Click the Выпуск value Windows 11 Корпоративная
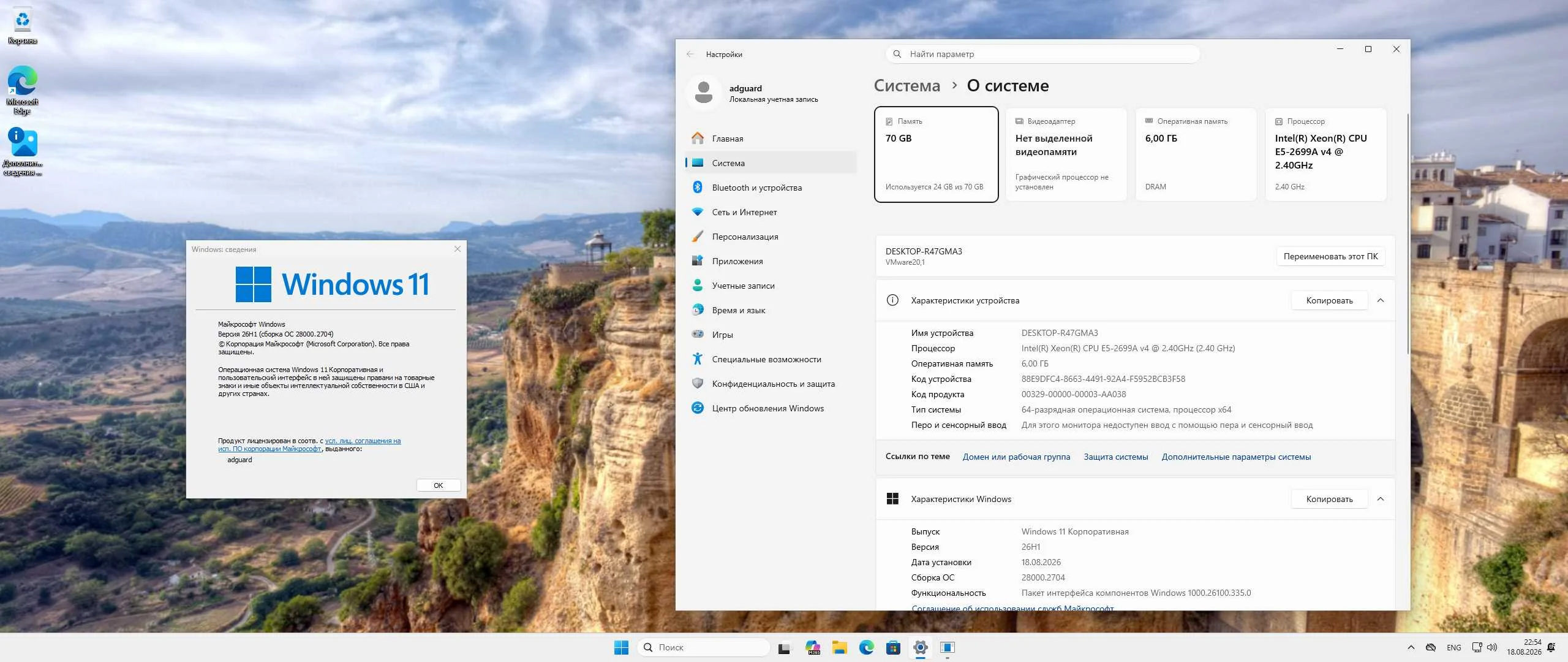Viewport: 1568px width, 662px height. (x=1075, y=531)
